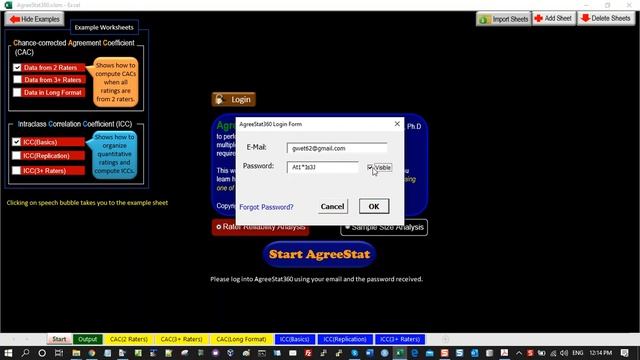Click the Excel icon in the taskbar
Viewport: 640px width, 360px height.
(x=399, y=353)
